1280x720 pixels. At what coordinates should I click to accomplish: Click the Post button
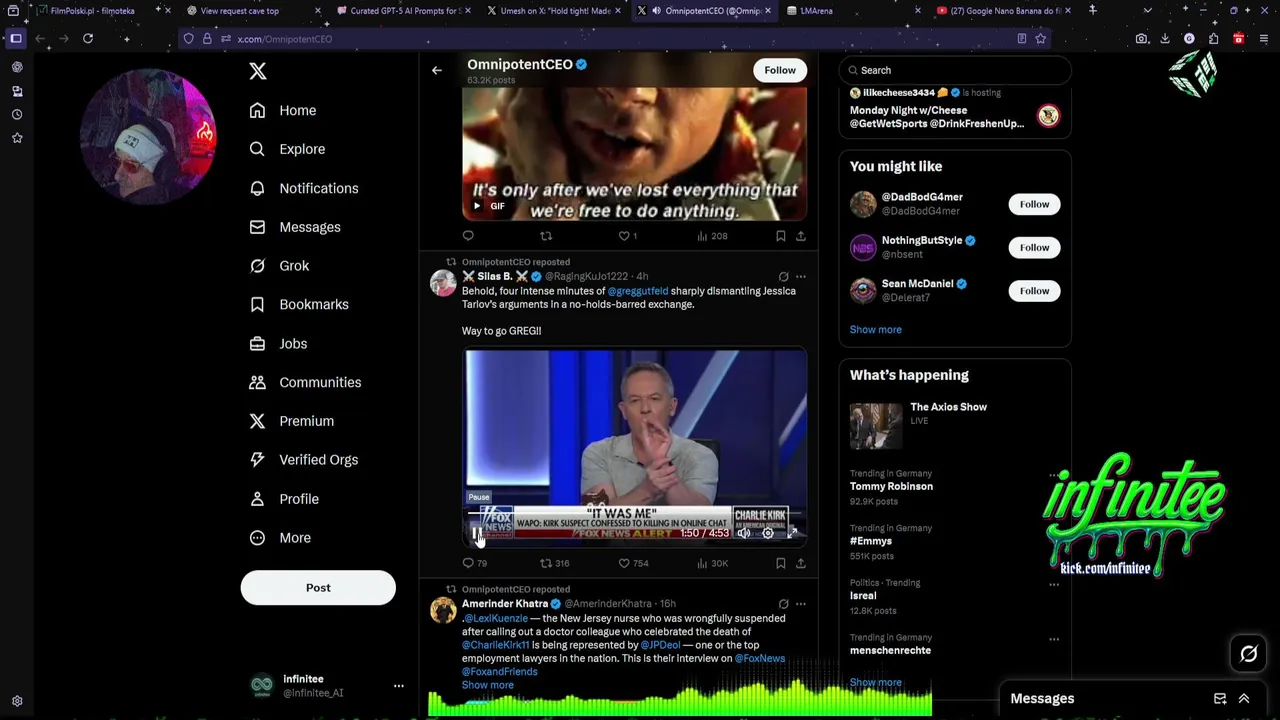(318, 587)
